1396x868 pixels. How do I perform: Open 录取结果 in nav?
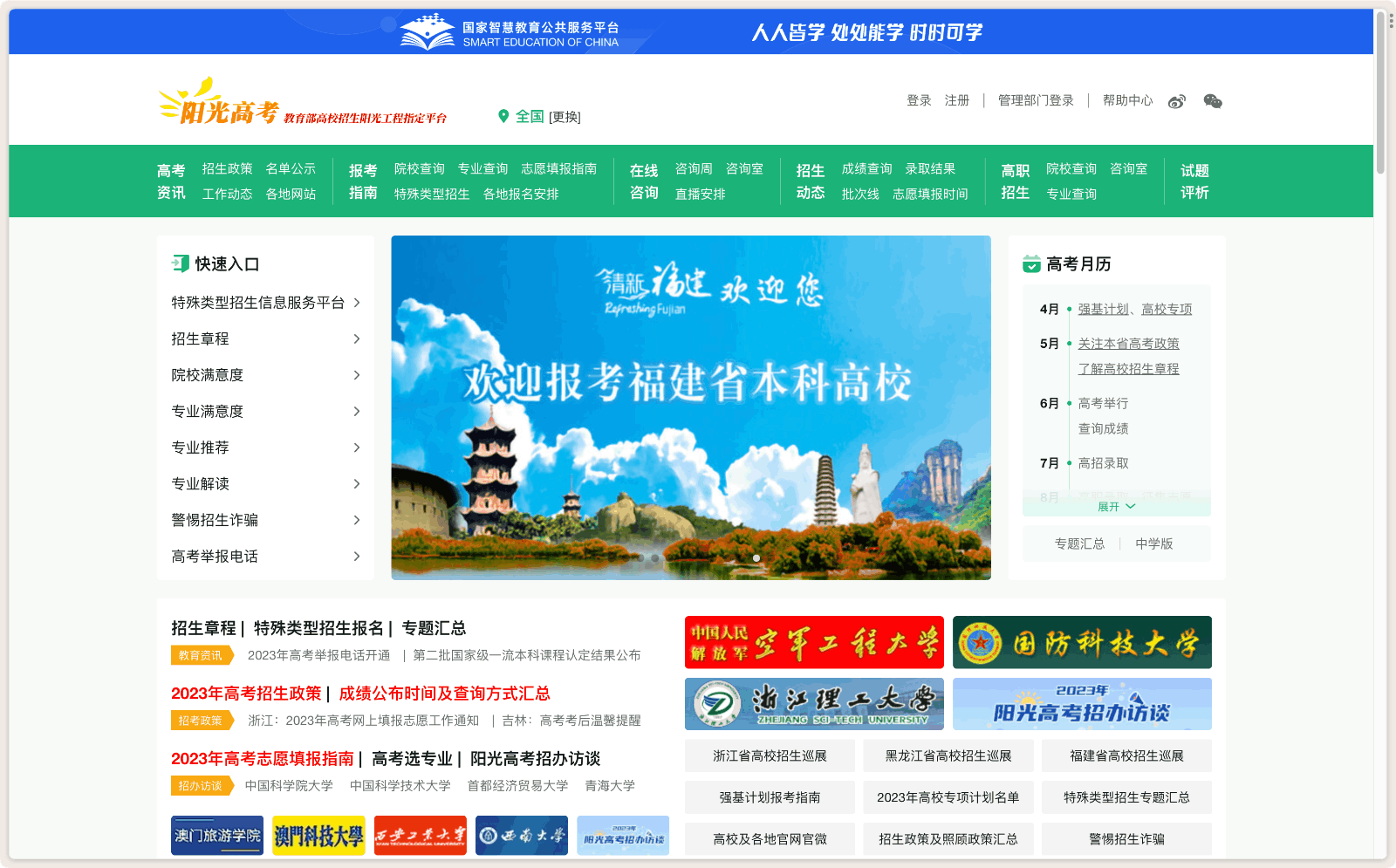930,168
